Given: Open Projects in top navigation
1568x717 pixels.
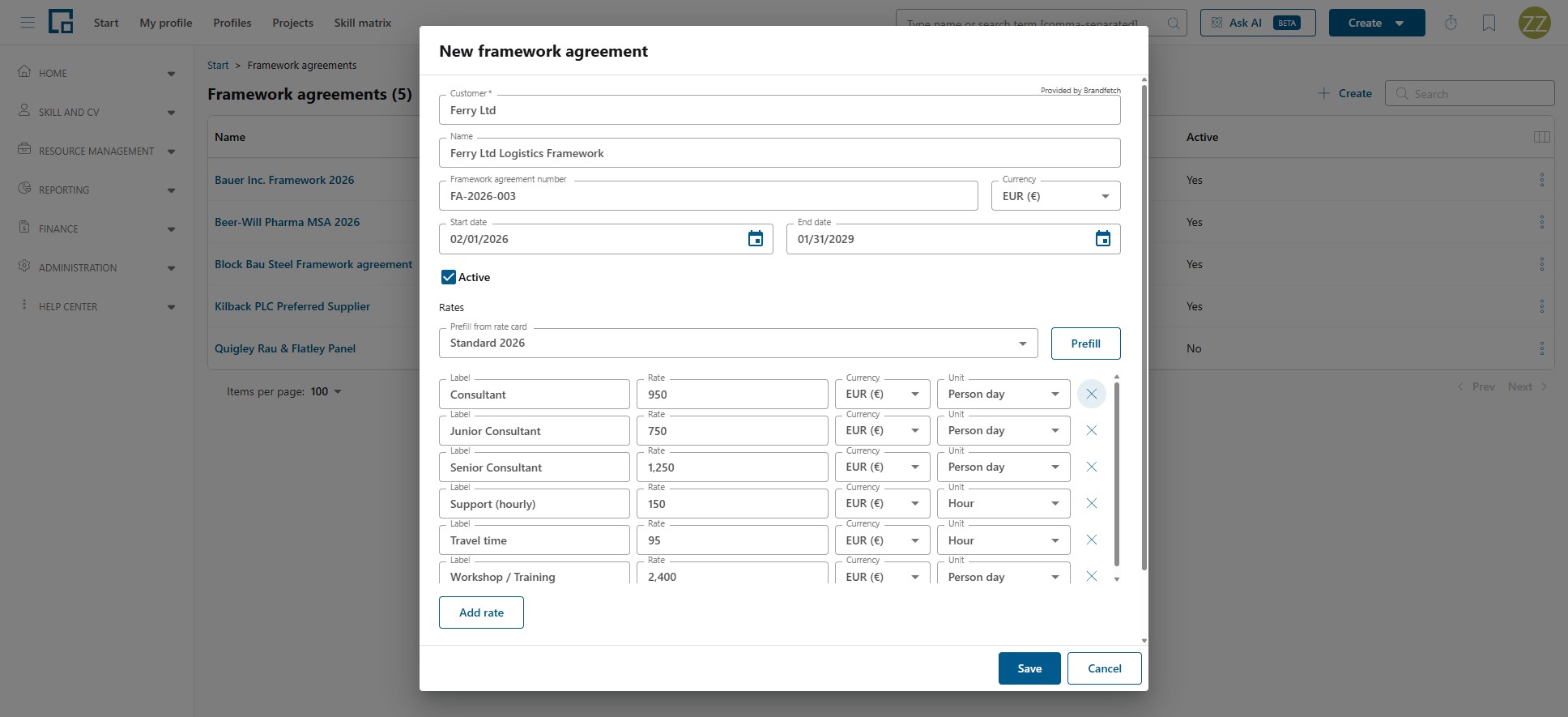Looking at the screenshot, I should click(x=292, y=23).
